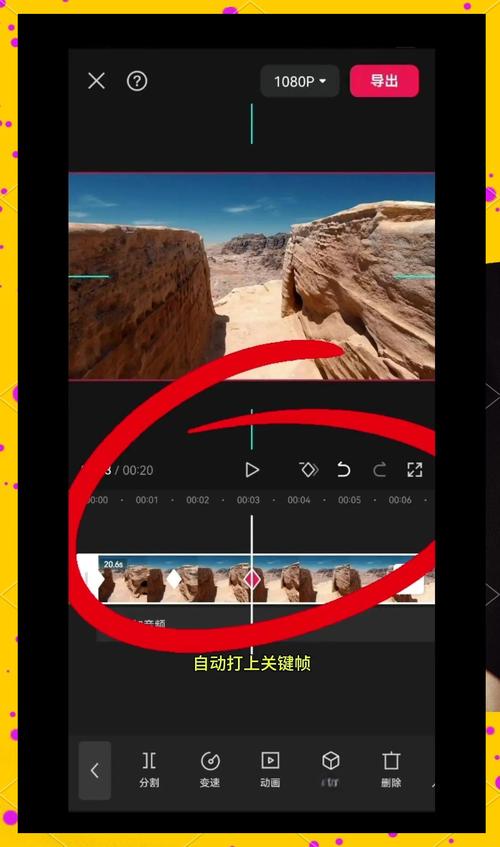Select the 分割 split tool
Image resolution: width=500 pixels, height=847 pixels.
pyautogui.click(x=149, y=769)
